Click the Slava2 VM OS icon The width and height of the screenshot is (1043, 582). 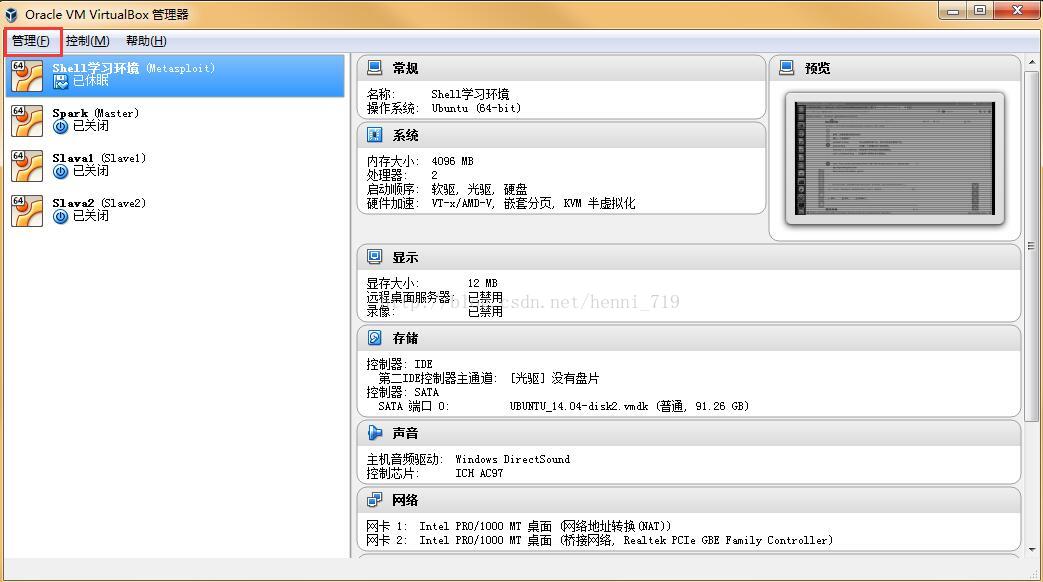[x=27, y=211]
